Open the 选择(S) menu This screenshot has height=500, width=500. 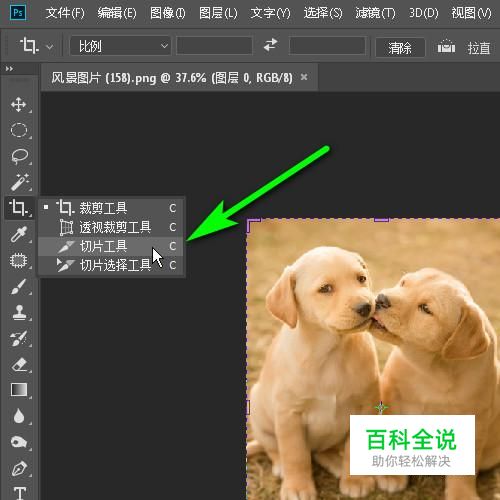[323, 13]
